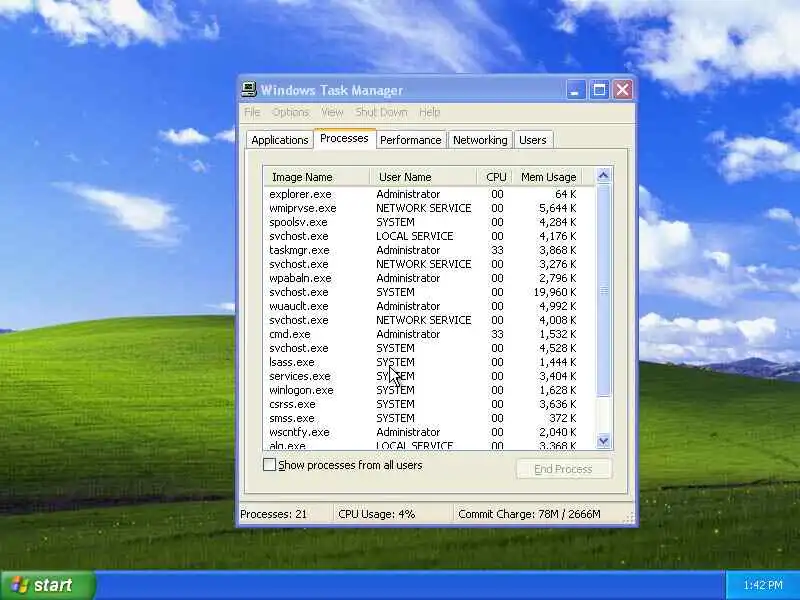
Task: Select svchost.exe run by LOCAL SERVICE
Action: 429,236
